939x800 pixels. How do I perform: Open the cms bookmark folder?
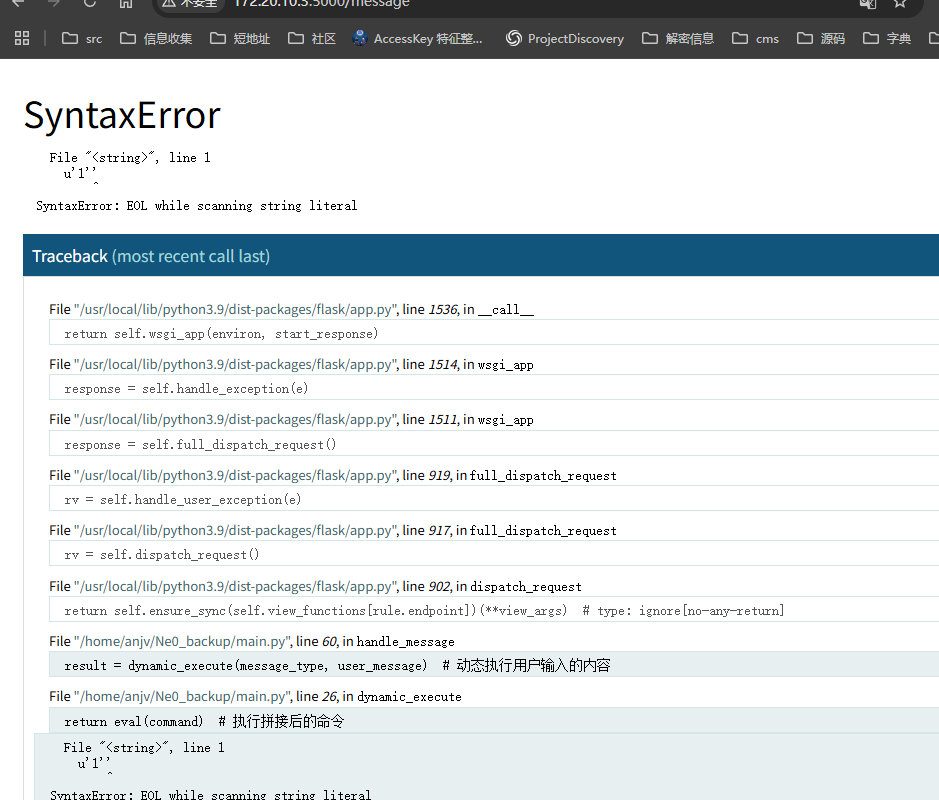755,38
